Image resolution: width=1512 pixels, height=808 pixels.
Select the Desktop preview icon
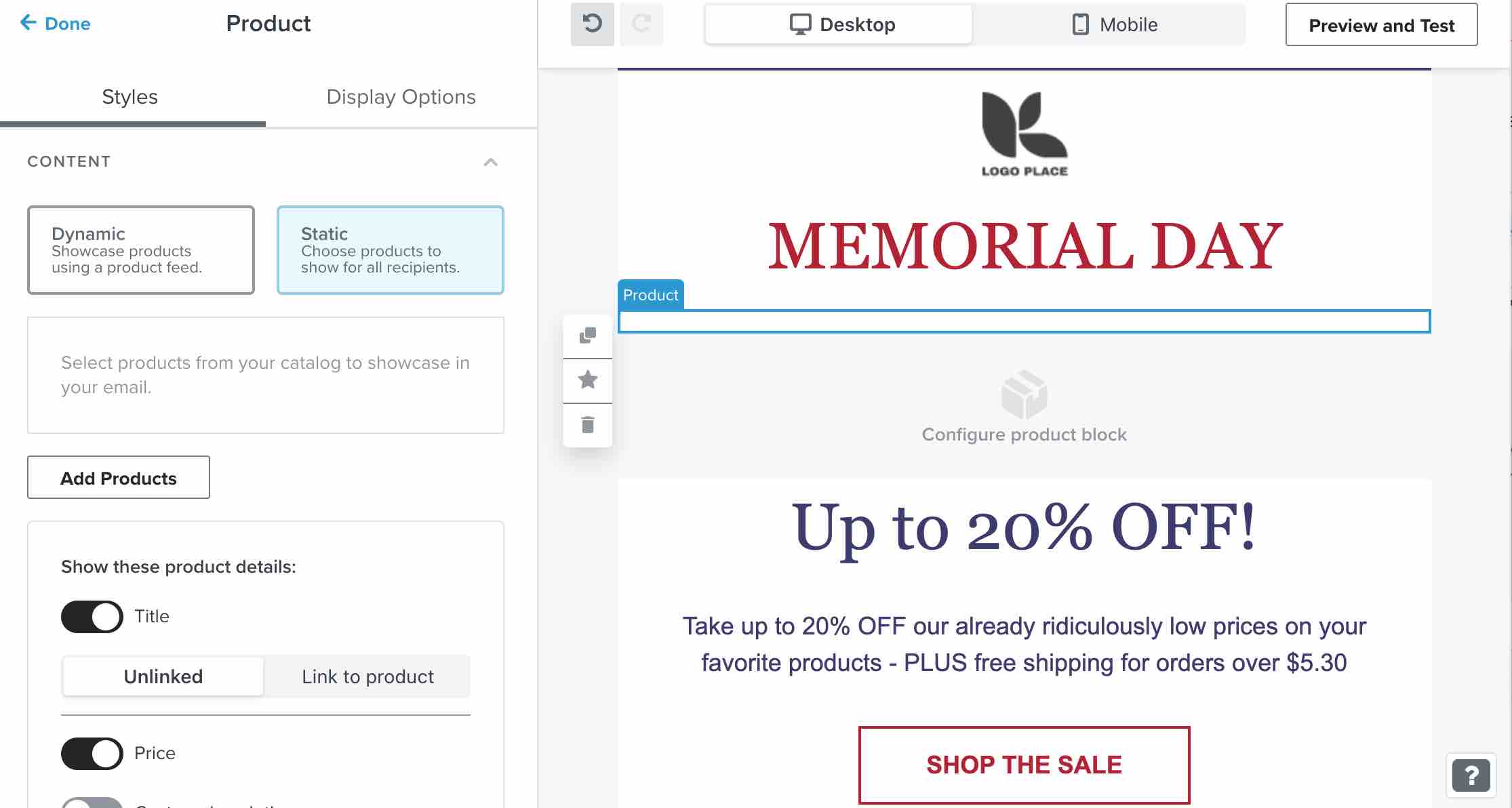800,24
